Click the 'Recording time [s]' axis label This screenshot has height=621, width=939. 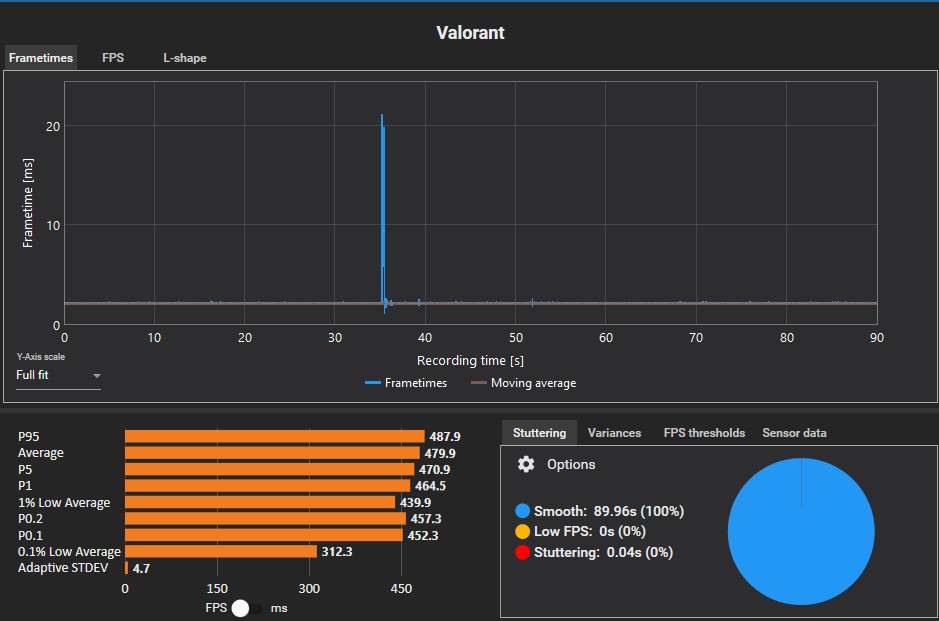click(470, 361)
